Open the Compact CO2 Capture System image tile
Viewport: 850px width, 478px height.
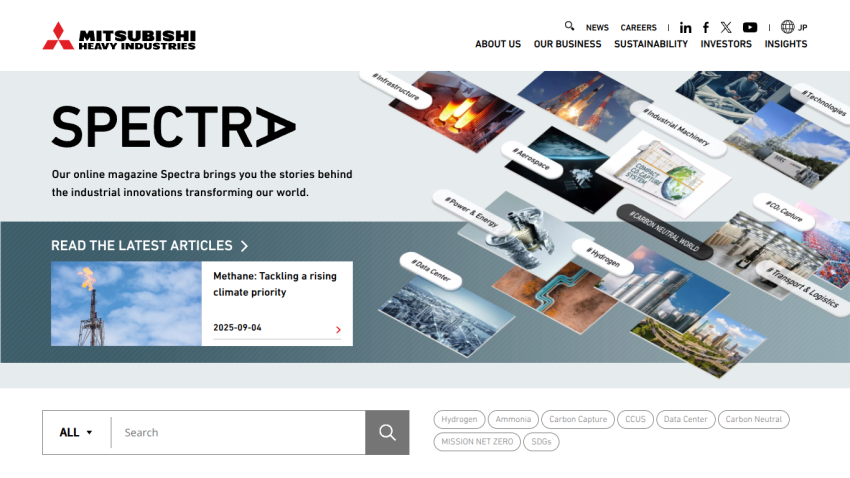coord(664,173)
